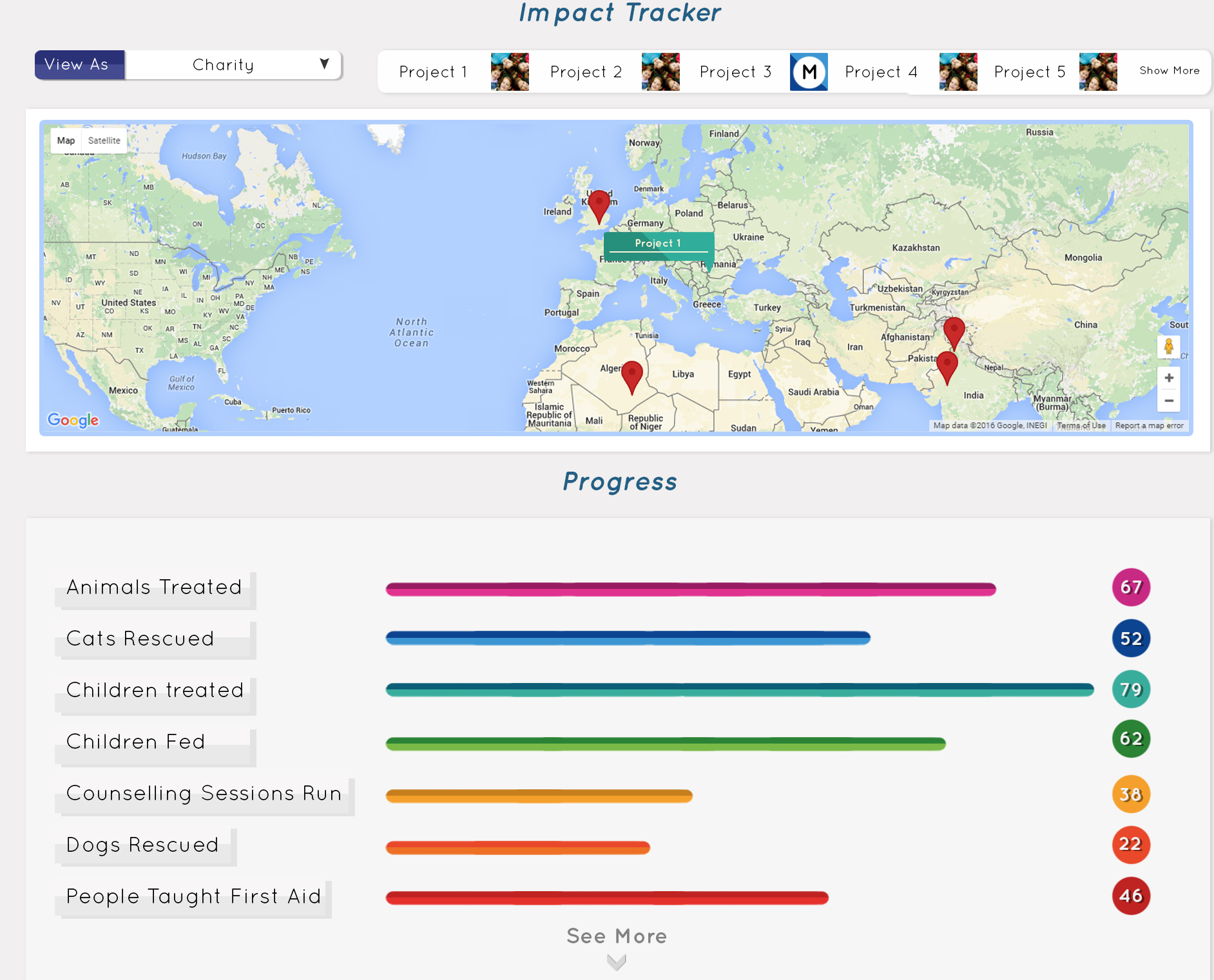Select the Project 4 tab
The image size is (1214, 980).
point(881,72)
